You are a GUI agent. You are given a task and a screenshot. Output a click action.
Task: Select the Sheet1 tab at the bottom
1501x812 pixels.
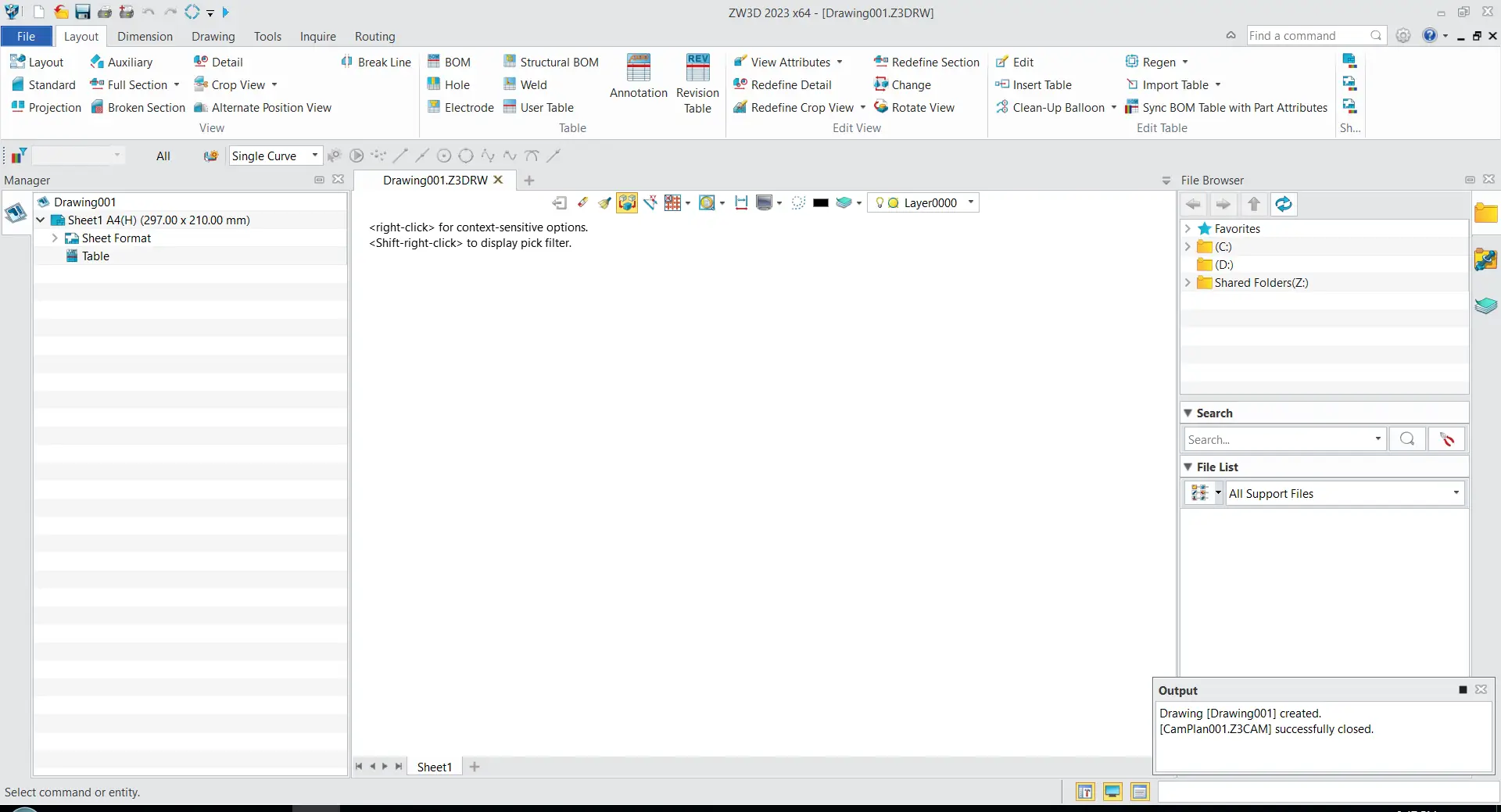(x=435, y=767)
